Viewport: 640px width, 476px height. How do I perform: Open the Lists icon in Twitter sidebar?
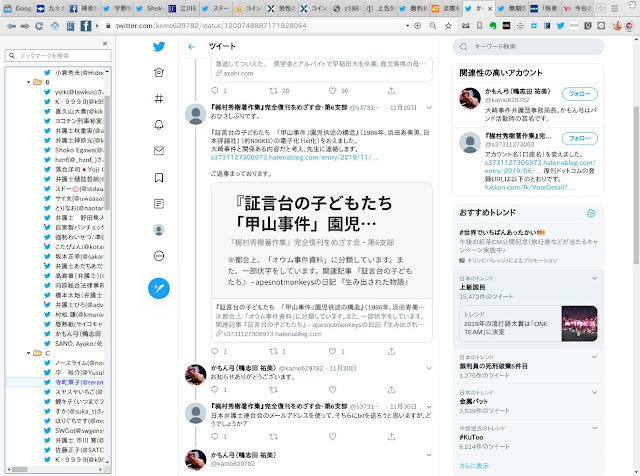click(x=159, y=203)
